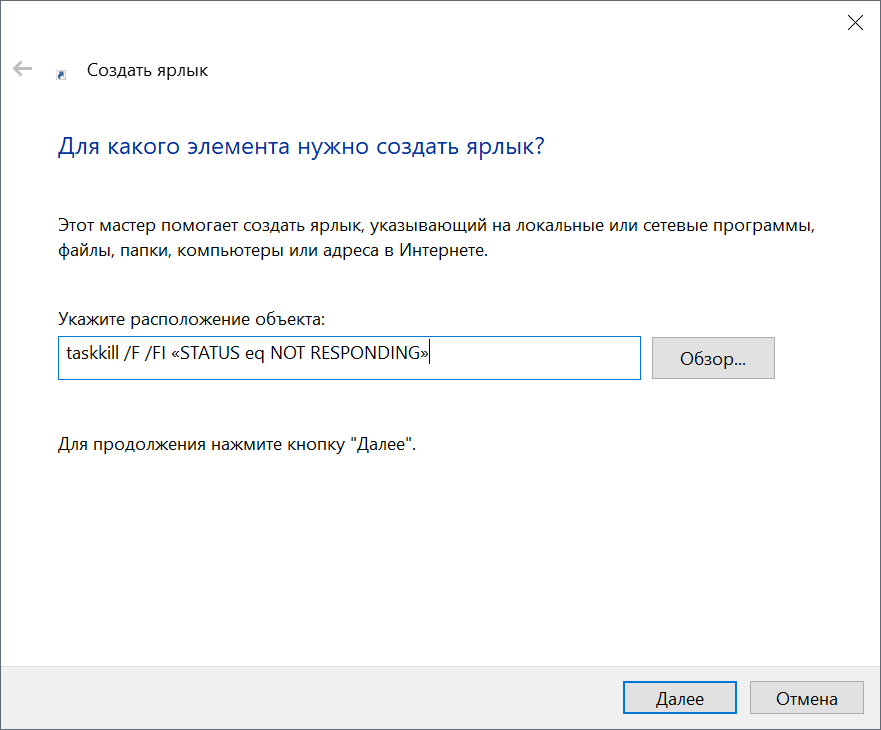Click the hint "Для продолжения нажмите кнопку Далее"
Viewport: 881px width, 730px height.
click(236, 444)
